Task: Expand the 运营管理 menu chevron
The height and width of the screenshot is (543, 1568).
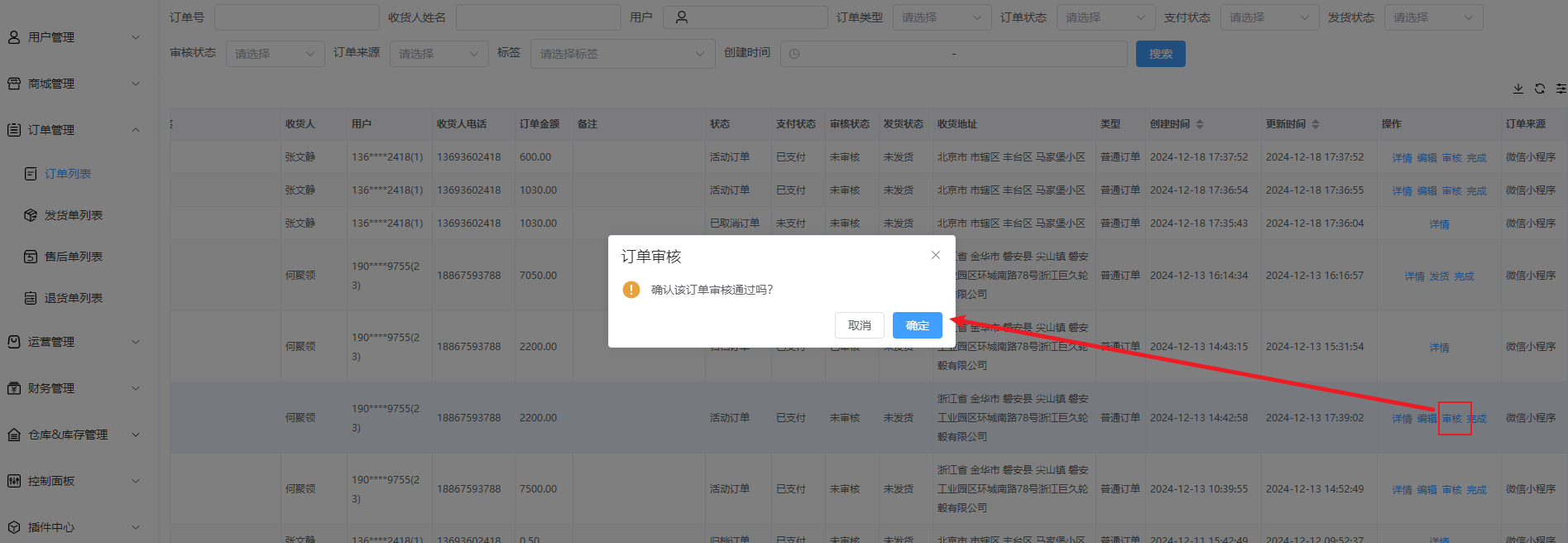Action: point(136,342)
